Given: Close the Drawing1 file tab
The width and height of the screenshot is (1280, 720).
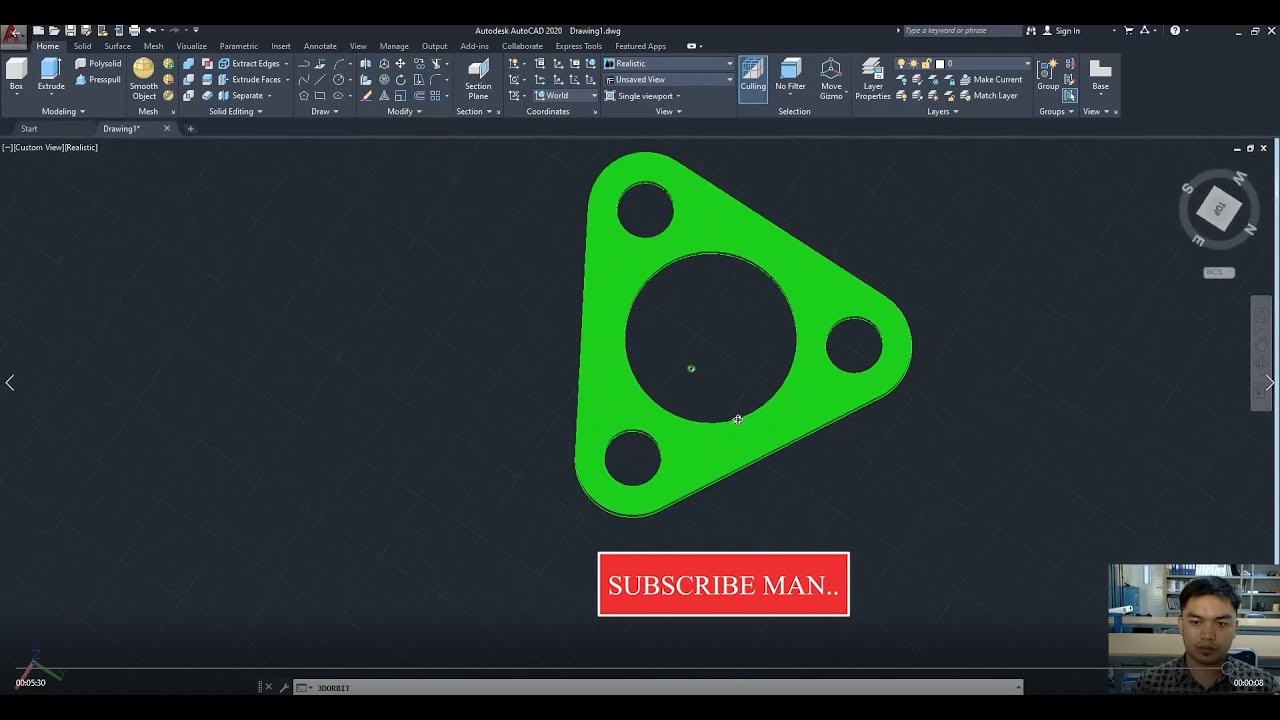Looking at the screenshot, I should (167, 128).
